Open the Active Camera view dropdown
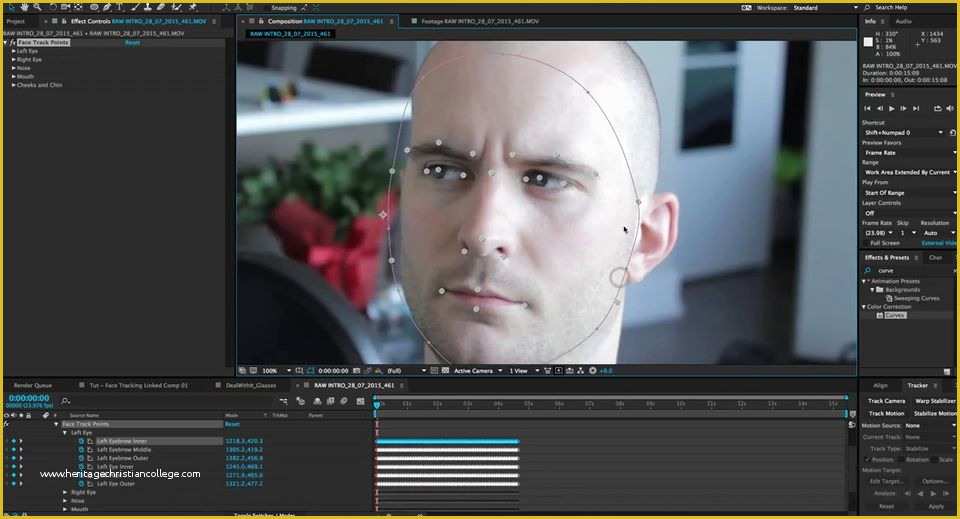960x519 pixels. 478,370
